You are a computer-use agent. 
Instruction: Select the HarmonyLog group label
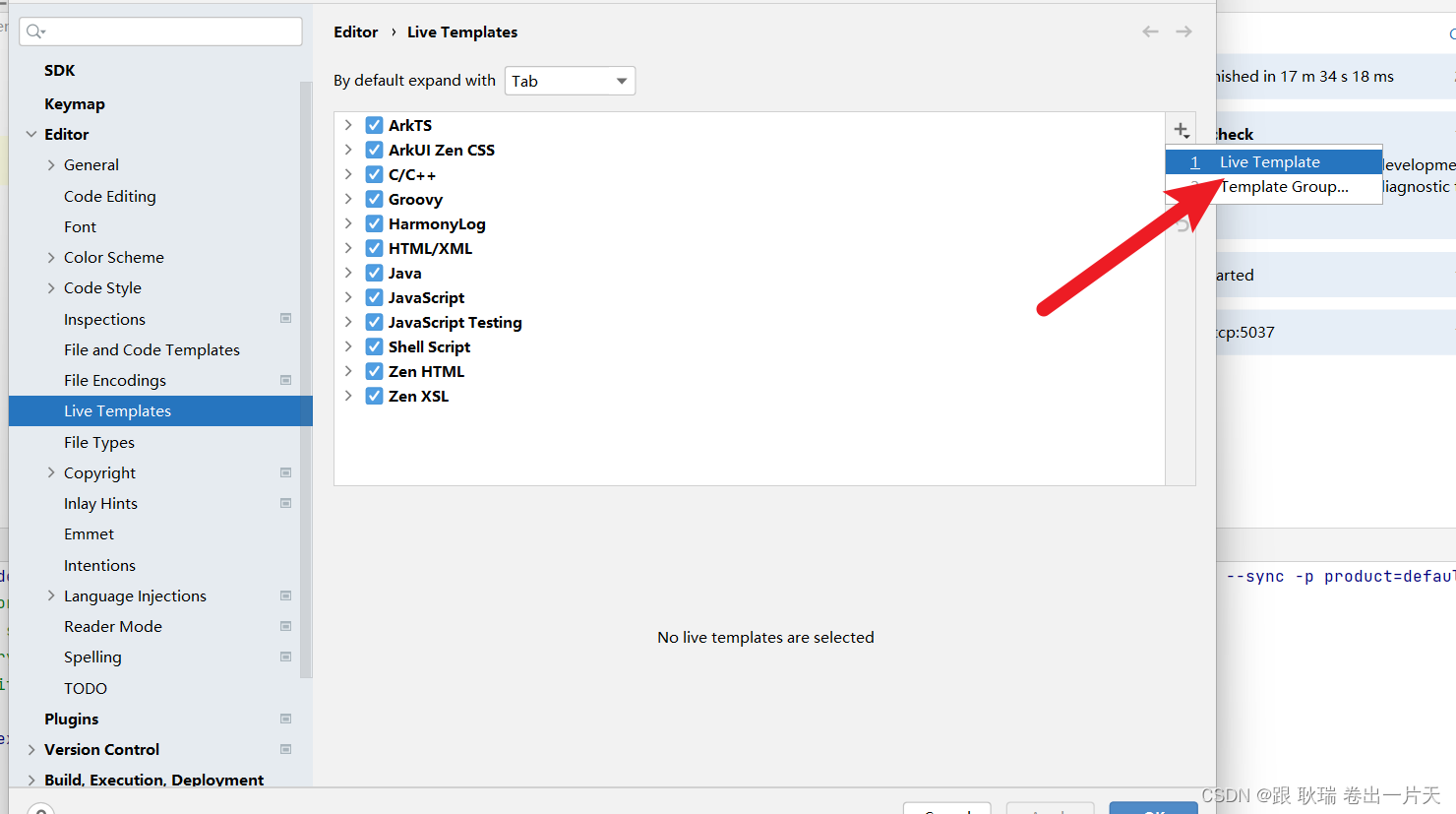click(x=437, y=223)
